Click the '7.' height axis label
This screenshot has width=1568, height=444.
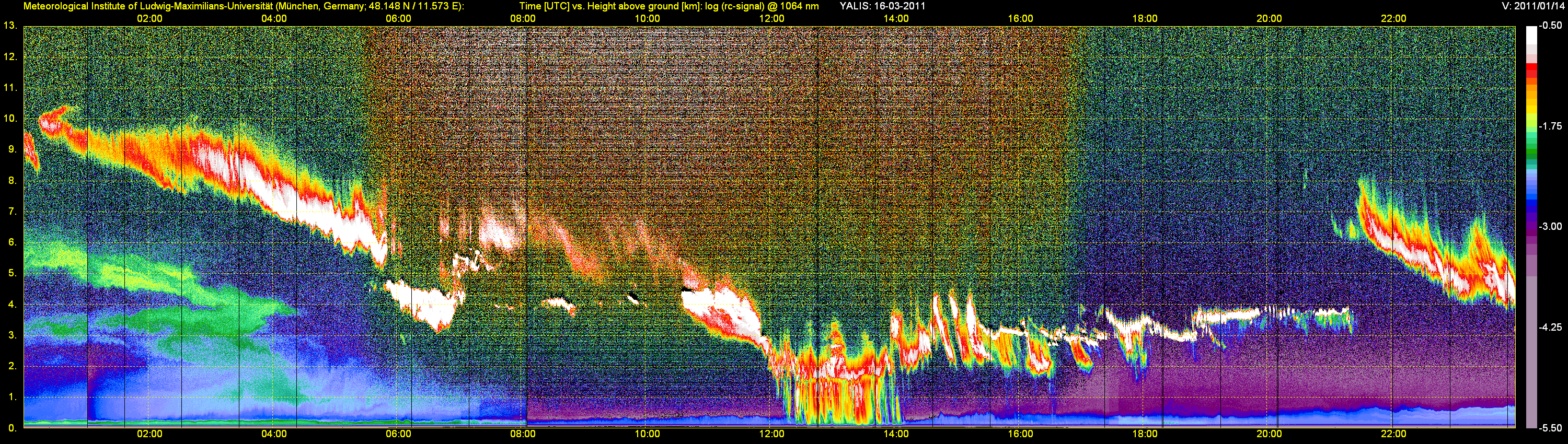click(13, 212)
